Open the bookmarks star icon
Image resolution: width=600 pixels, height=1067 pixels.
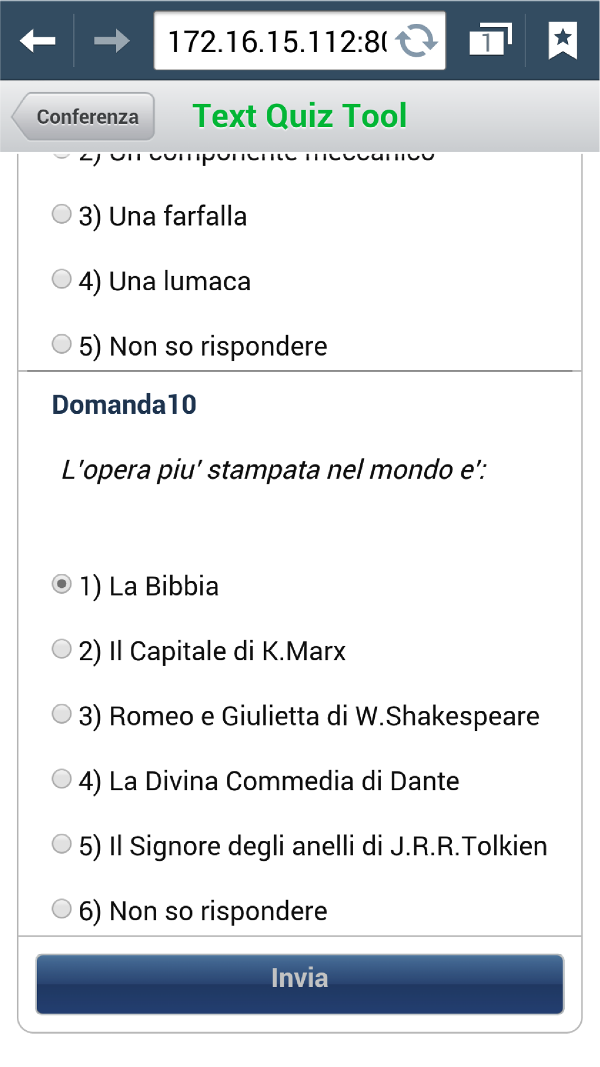(x=563, y=40)
